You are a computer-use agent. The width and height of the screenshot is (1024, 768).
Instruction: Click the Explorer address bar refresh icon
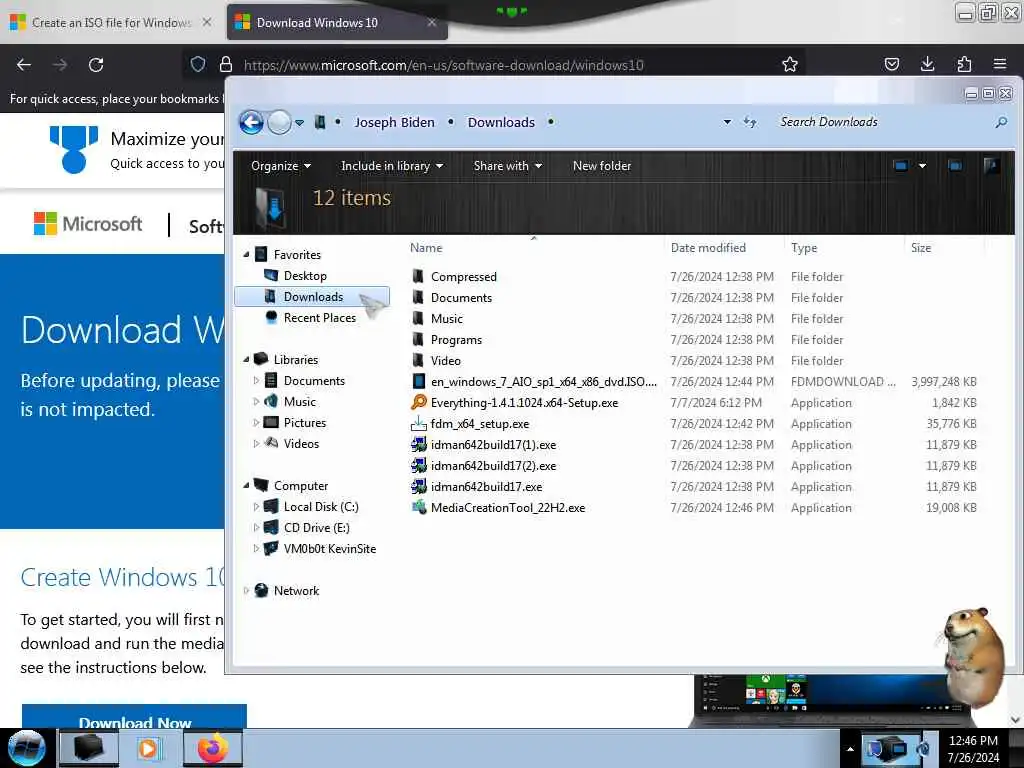tap(750, 122)
